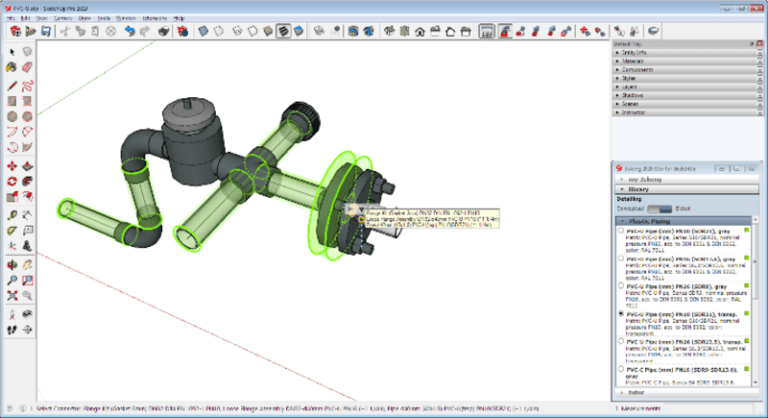This screenshot has width=768, height=418.
Task: Click the Erase circled-X toolbar icon
Action: (111, 31)
